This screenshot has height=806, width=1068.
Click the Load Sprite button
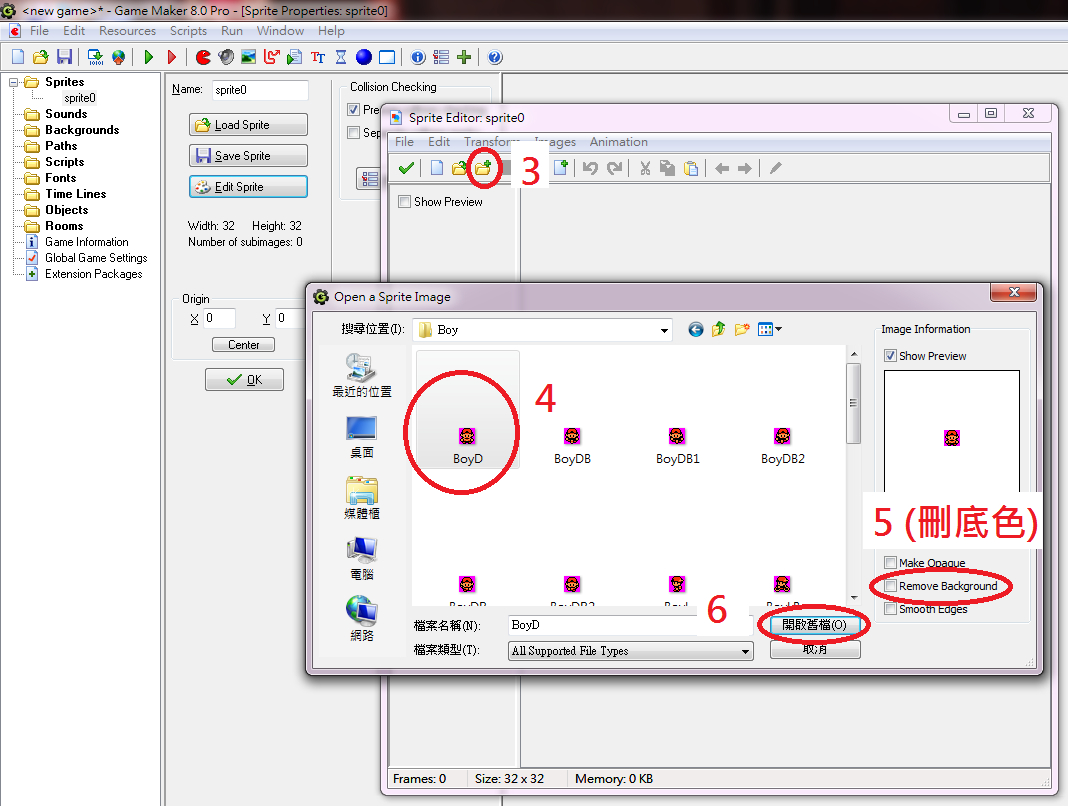point(248,125)
